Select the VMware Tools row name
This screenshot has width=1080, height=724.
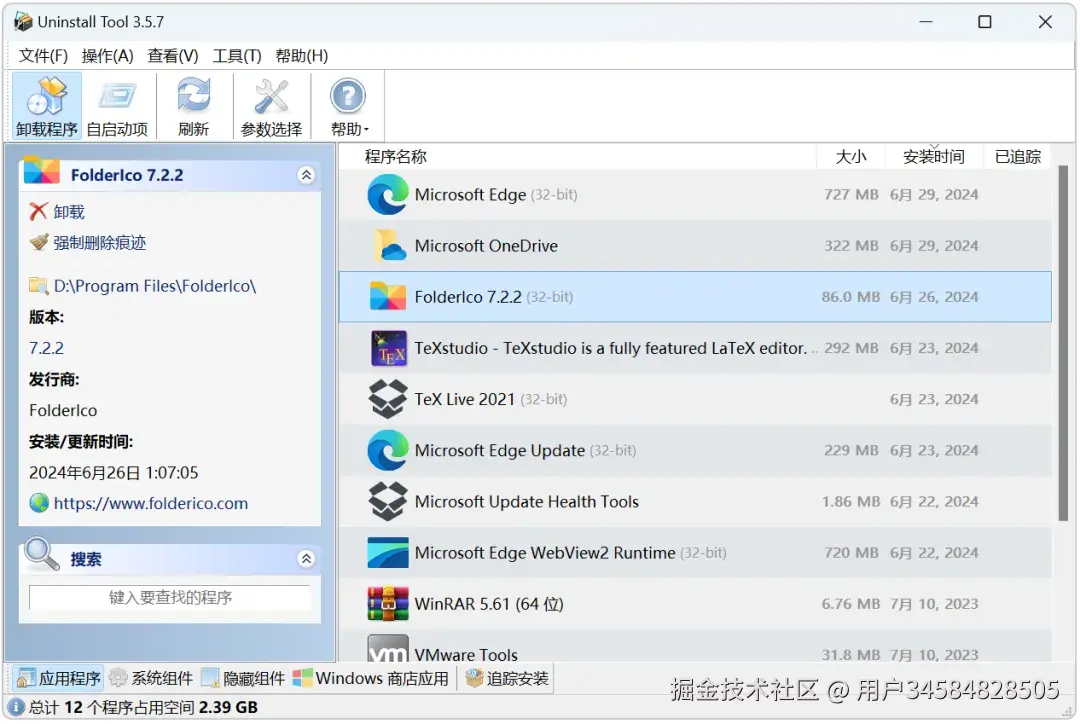point(466,654)
